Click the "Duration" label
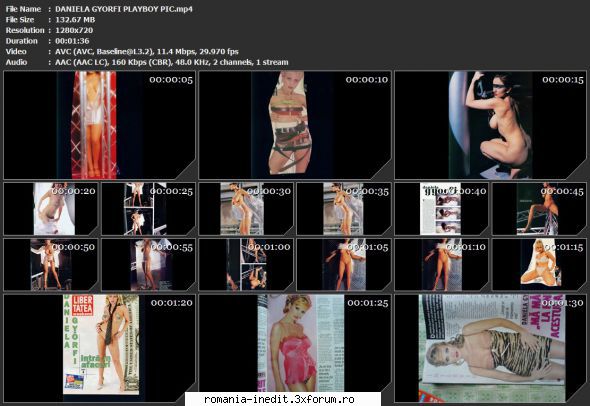Image resolution: width=590 pixels, height=406 pixels. [21, 41]
